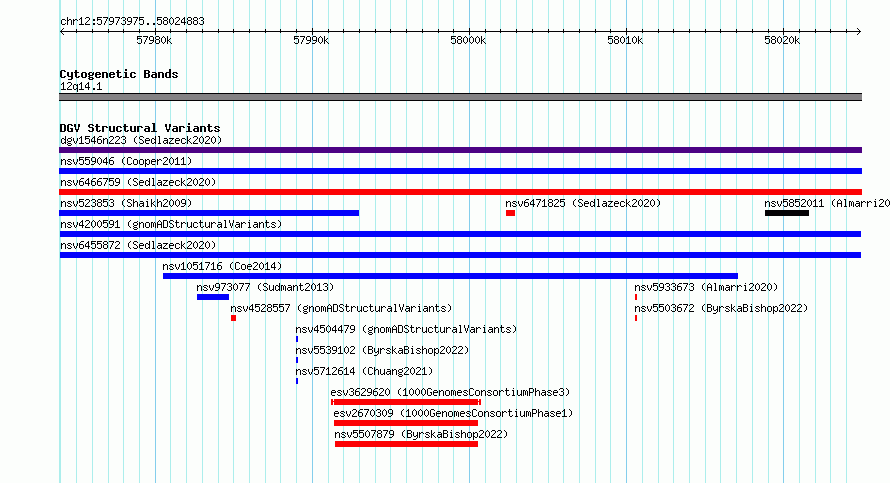This screenshot has width=890, height=483.
Task: Click small red nsv6471825 variant marker
Action: point(510,213)
